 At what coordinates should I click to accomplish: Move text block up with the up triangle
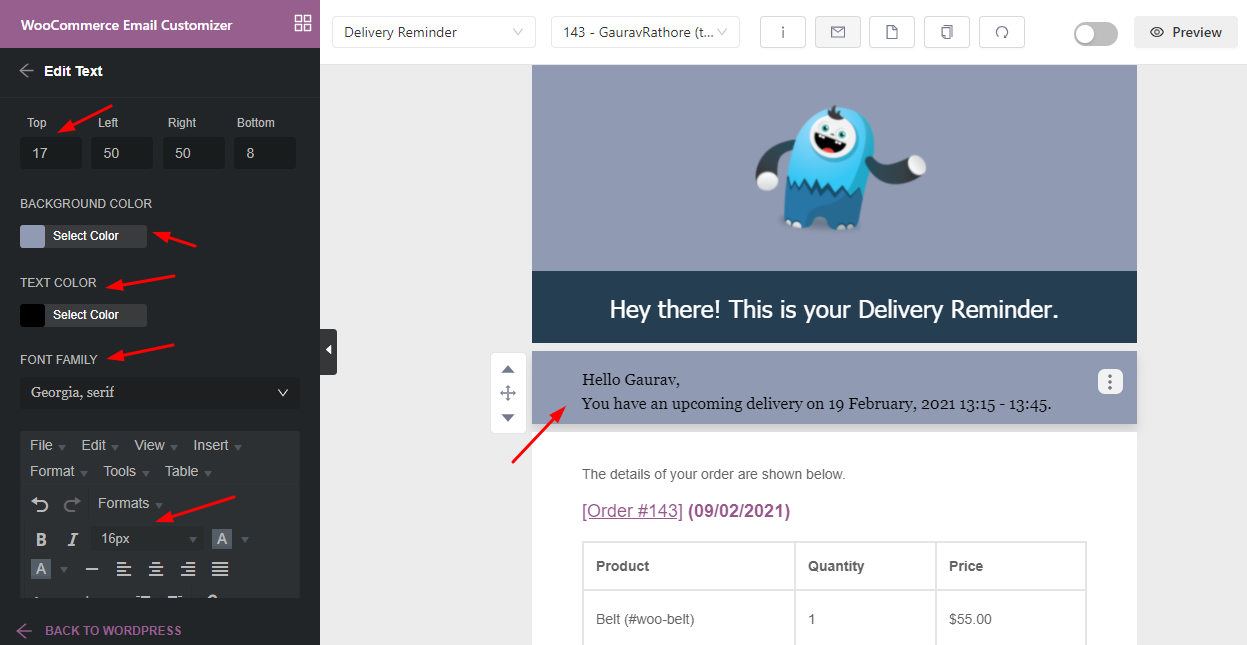click(x=508, y=369)
